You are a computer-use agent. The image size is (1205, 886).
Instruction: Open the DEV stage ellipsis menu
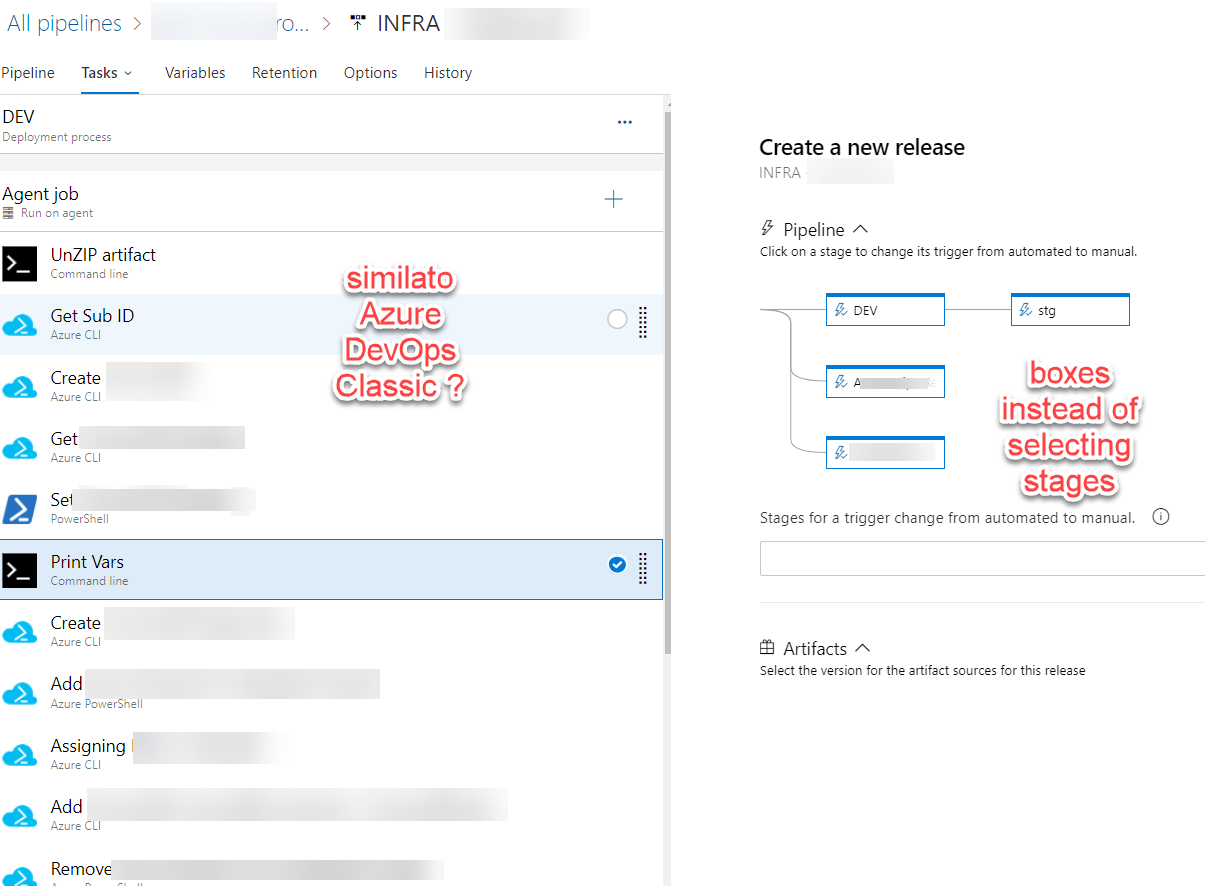click(x=625, y=122)
